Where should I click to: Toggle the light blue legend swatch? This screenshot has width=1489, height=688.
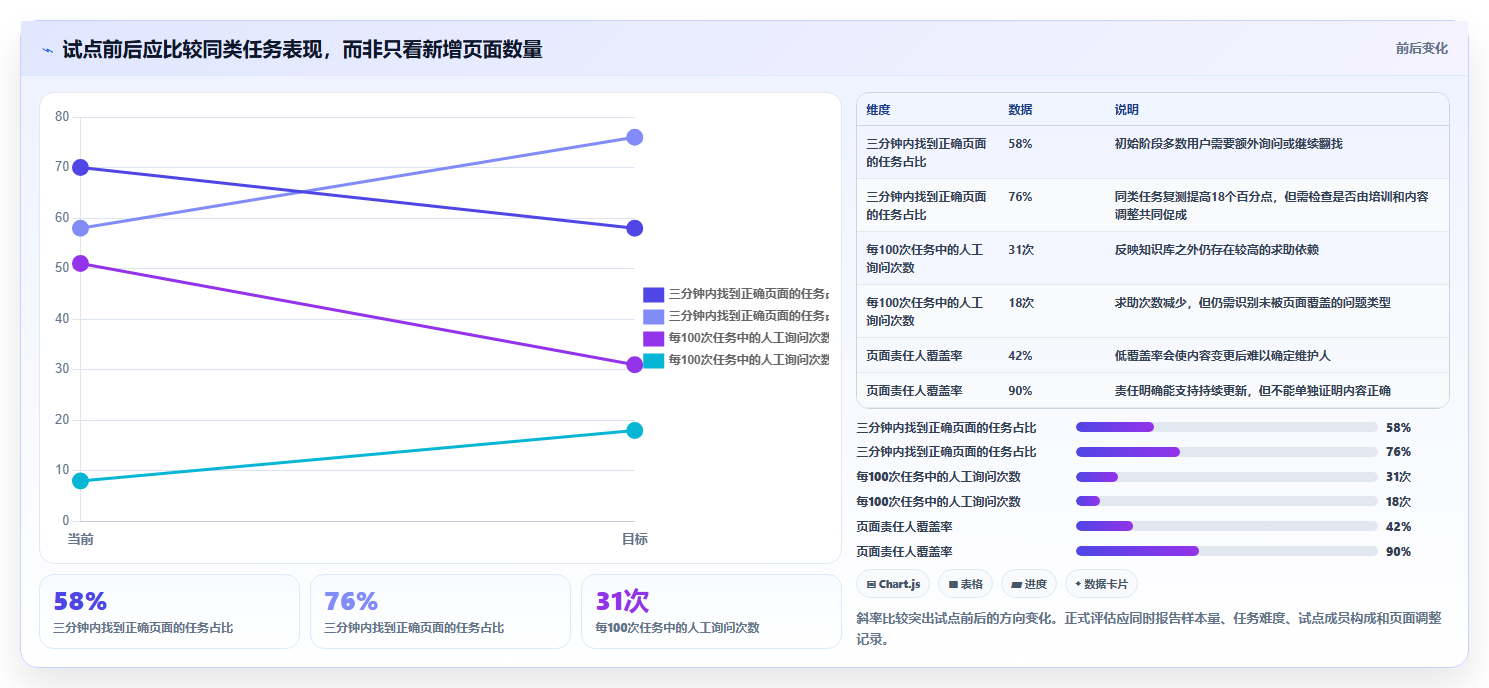tap(653, 316)
